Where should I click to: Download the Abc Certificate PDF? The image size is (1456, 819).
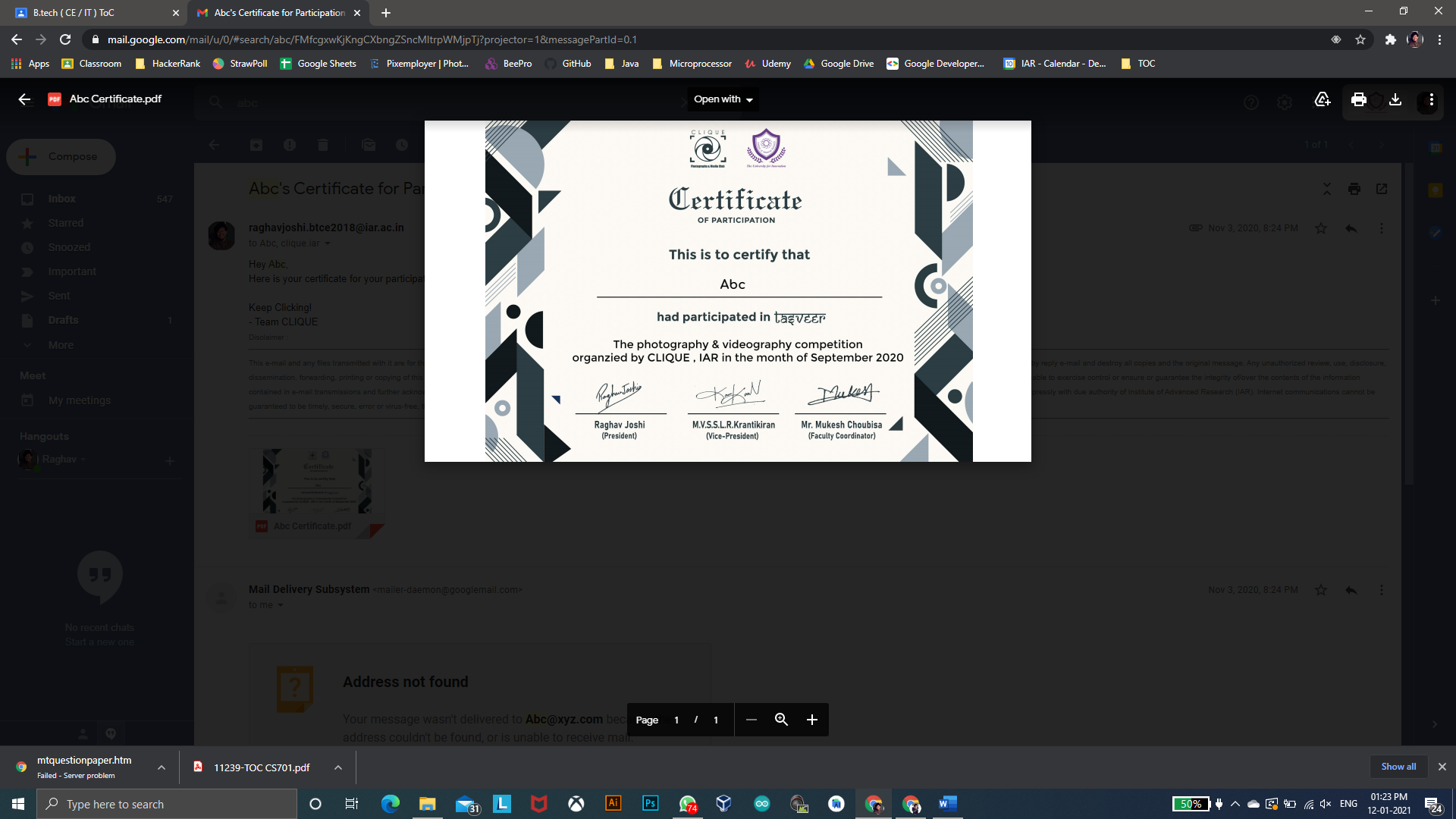(x=1395, y=99)
